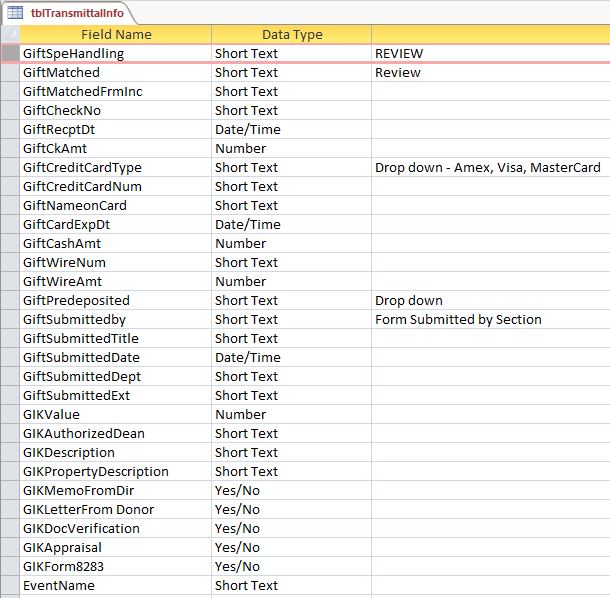610x598 pixels.
Task: Click the GiftMatched field name cell
Action: pyautogui.click(x=116, y=72)
